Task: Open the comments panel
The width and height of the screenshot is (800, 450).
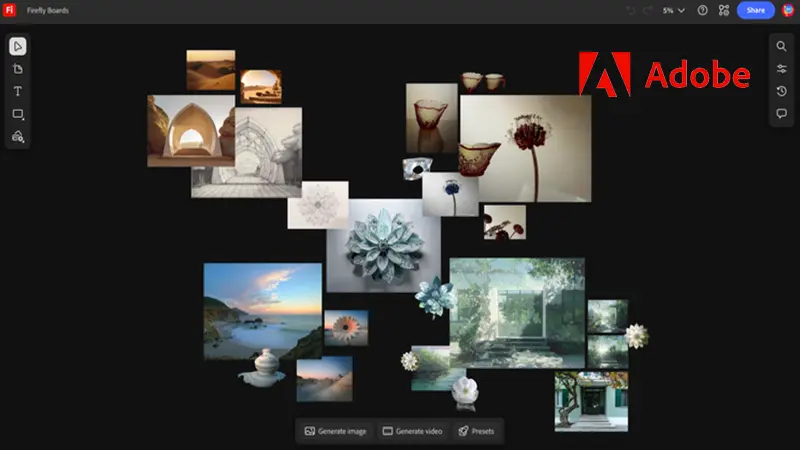Action: tap(781, 113)
